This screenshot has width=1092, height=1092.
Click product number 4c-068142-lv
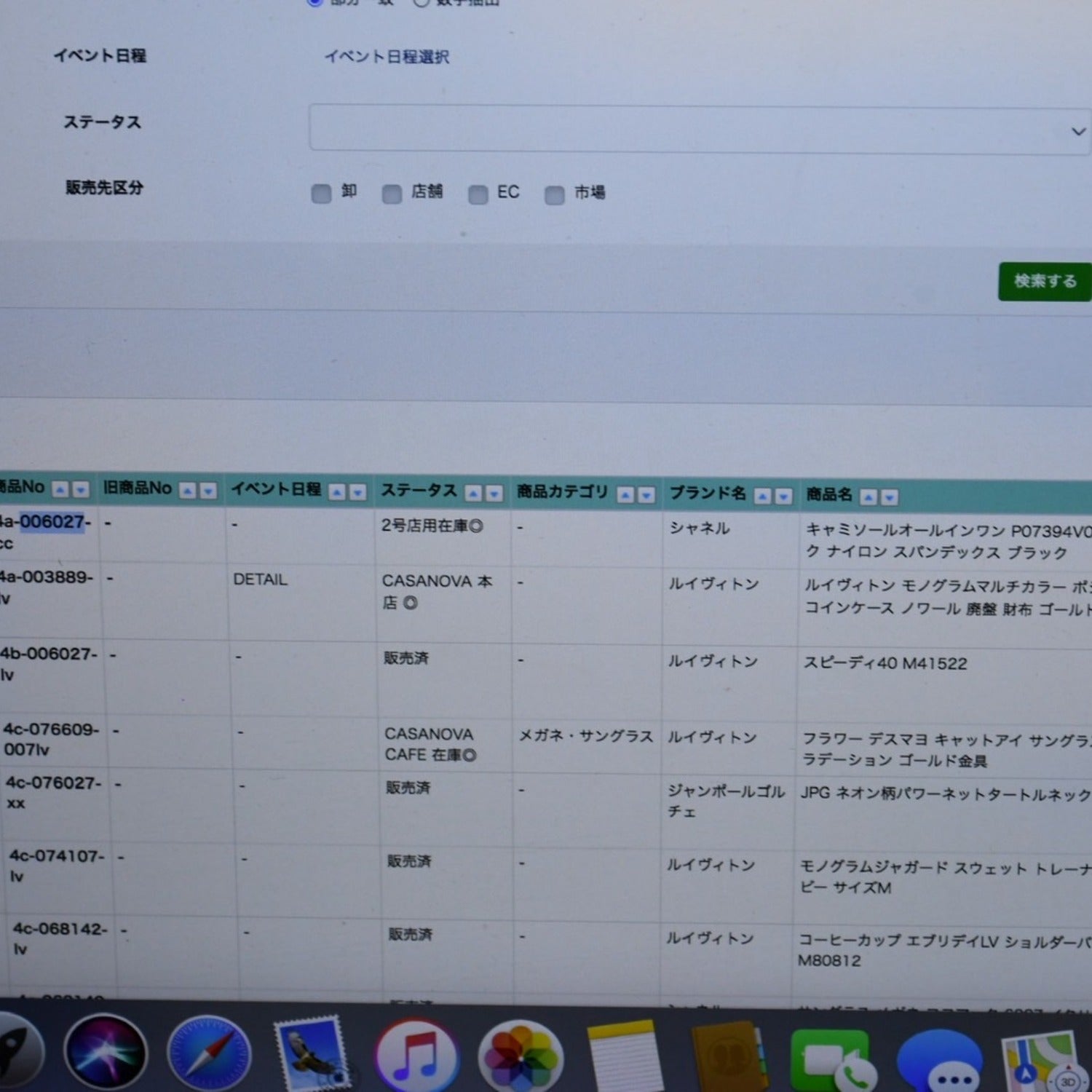point(60,938)
